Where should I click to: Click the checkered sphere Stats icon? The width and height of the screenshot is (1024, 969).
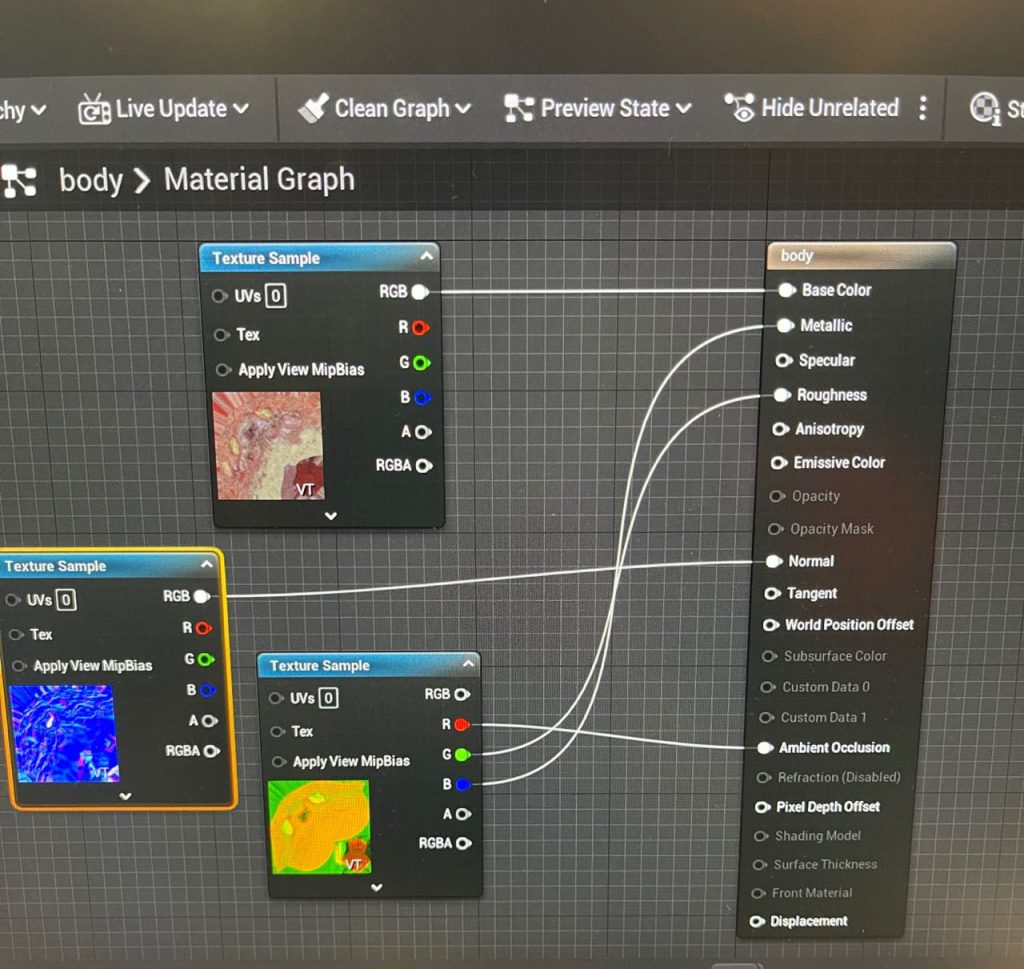[984, 108]
